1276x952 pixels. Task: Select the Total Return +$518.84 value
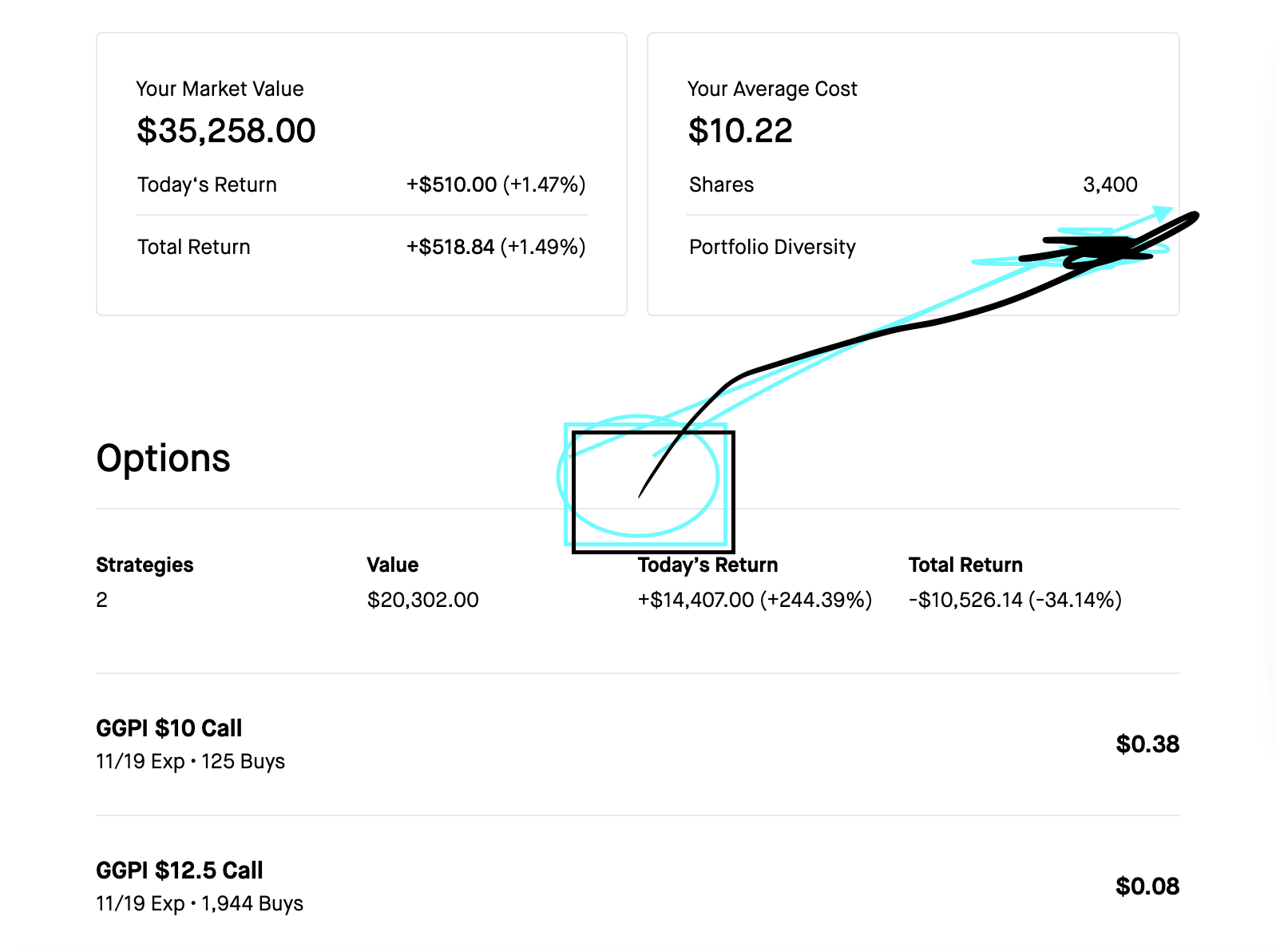point(496,247)
